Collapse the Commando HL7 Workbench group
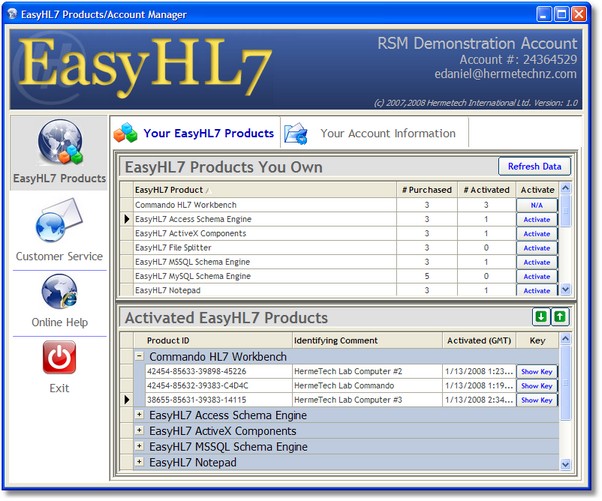The height and width of the screenshot is (501, 602). point(139,356)
